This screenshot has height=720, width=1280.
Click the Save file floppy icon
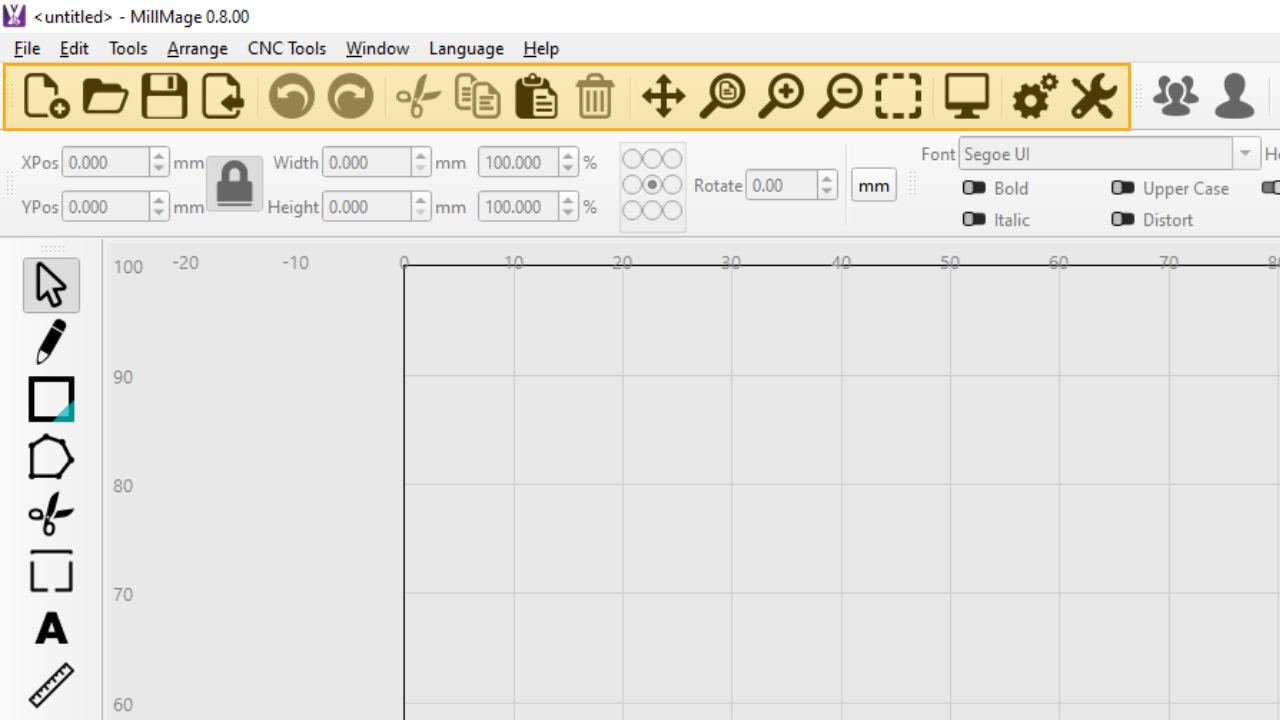point(164,97)
